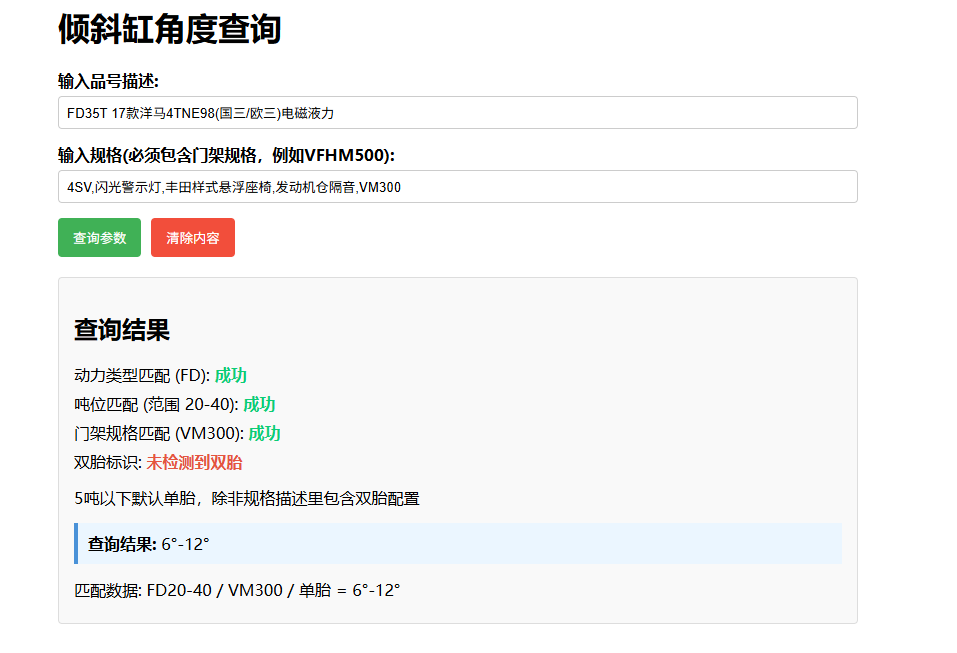The image size is (957, 653).
Task: Click the 输入品号描述 label
Action: [x=108, y=81]
